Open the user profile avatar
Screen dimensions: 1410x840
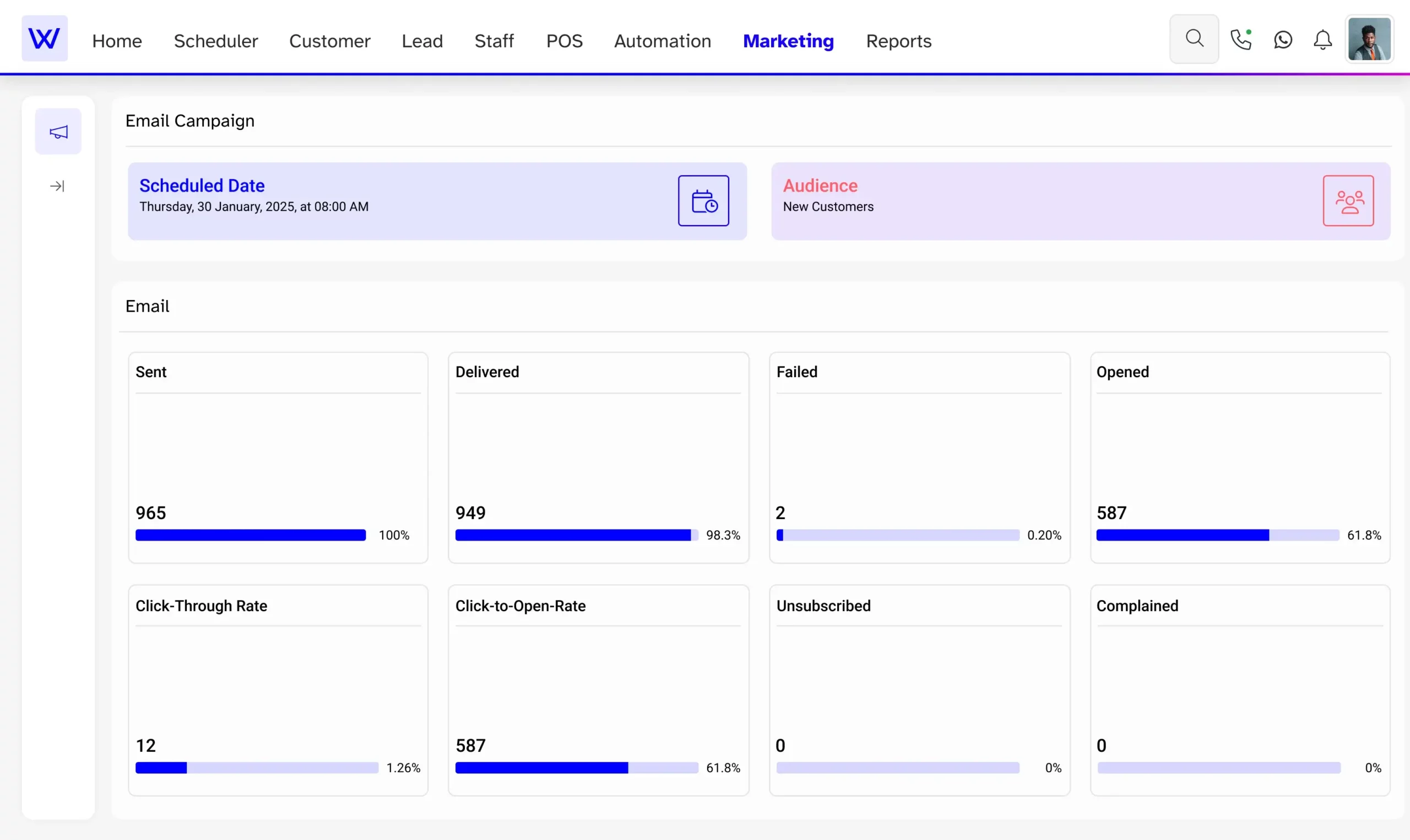click(x=1369, y=39)
